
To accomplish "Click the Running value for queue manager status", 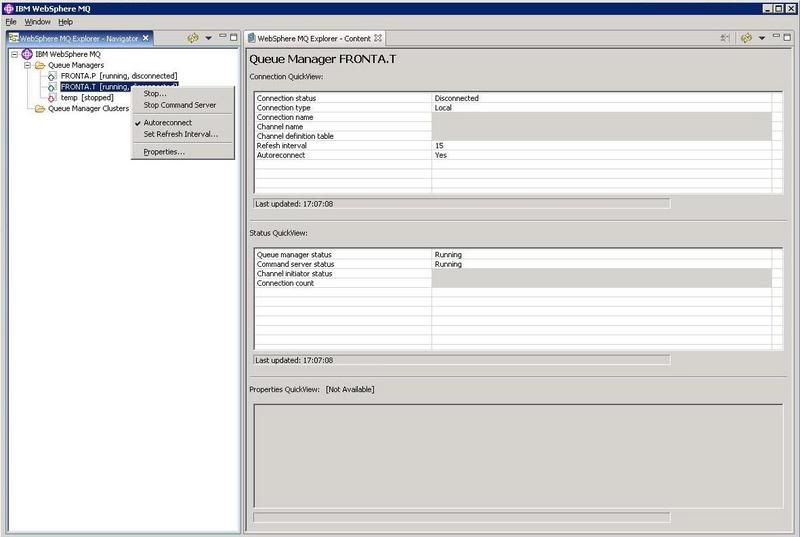I will tap(448, 254).
